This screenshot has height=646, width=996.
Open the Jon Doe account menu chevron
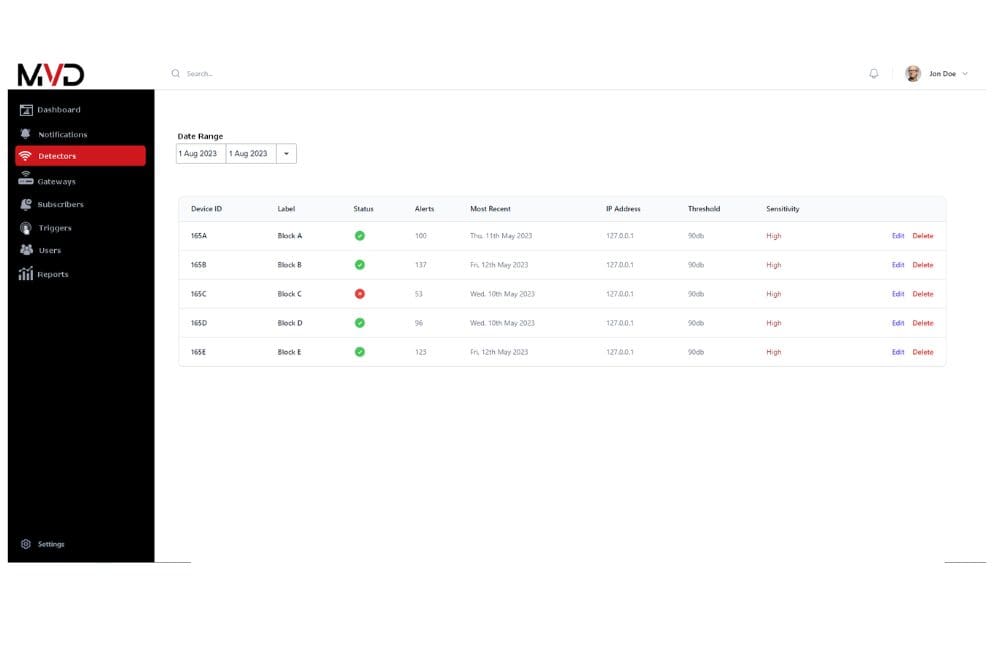(x=965, y=74)
